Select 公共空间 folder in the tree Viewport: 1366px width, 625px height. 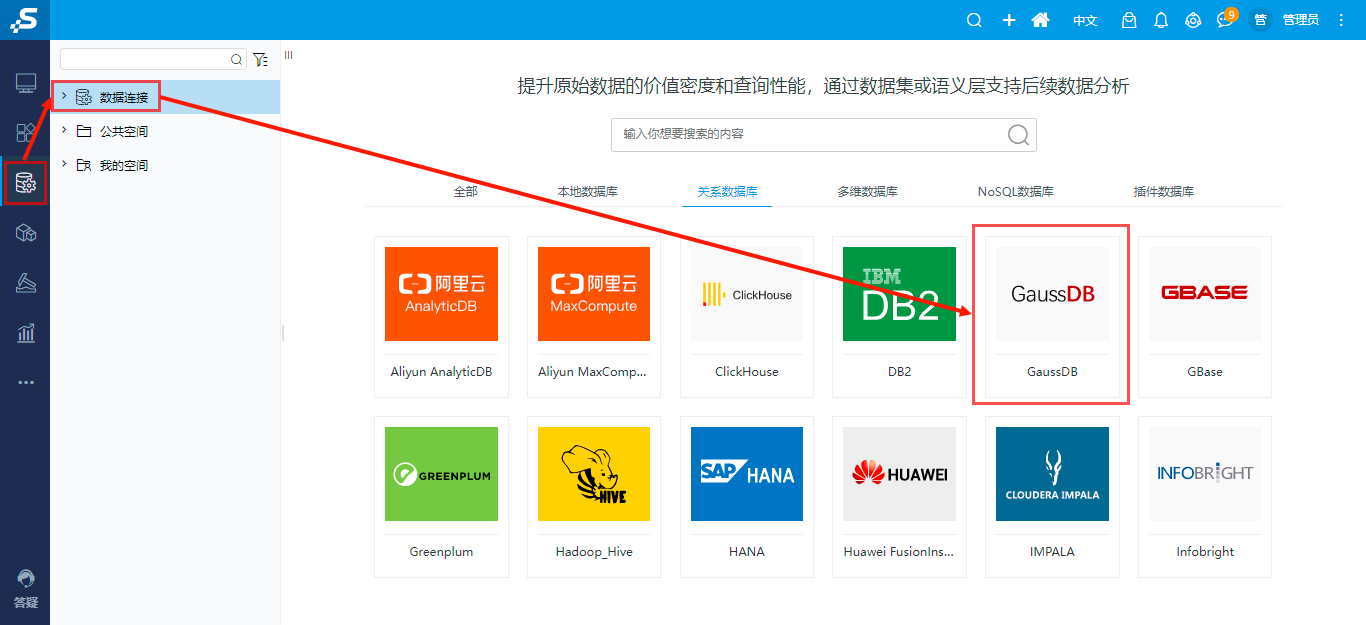124,131
